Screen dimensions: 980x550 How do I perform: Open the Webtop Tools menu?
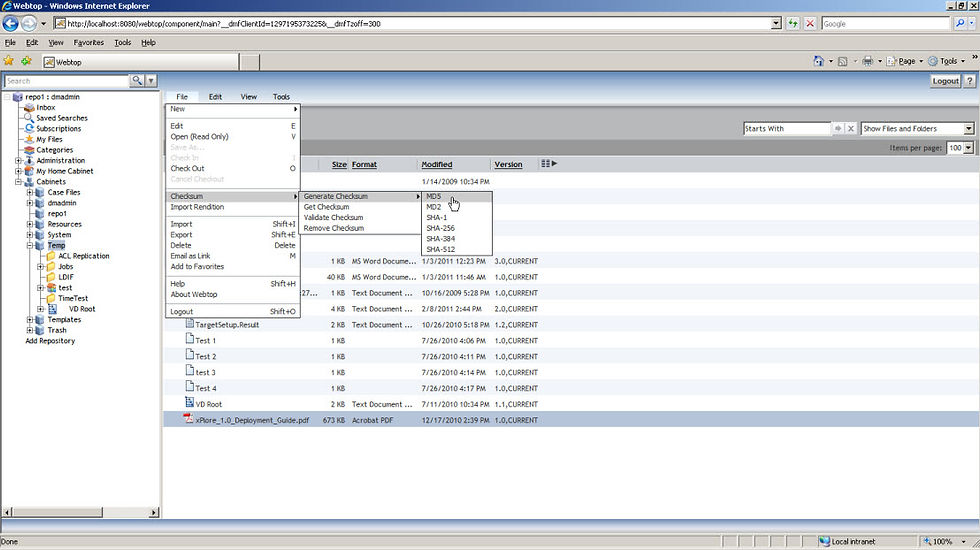click(281, 97)
